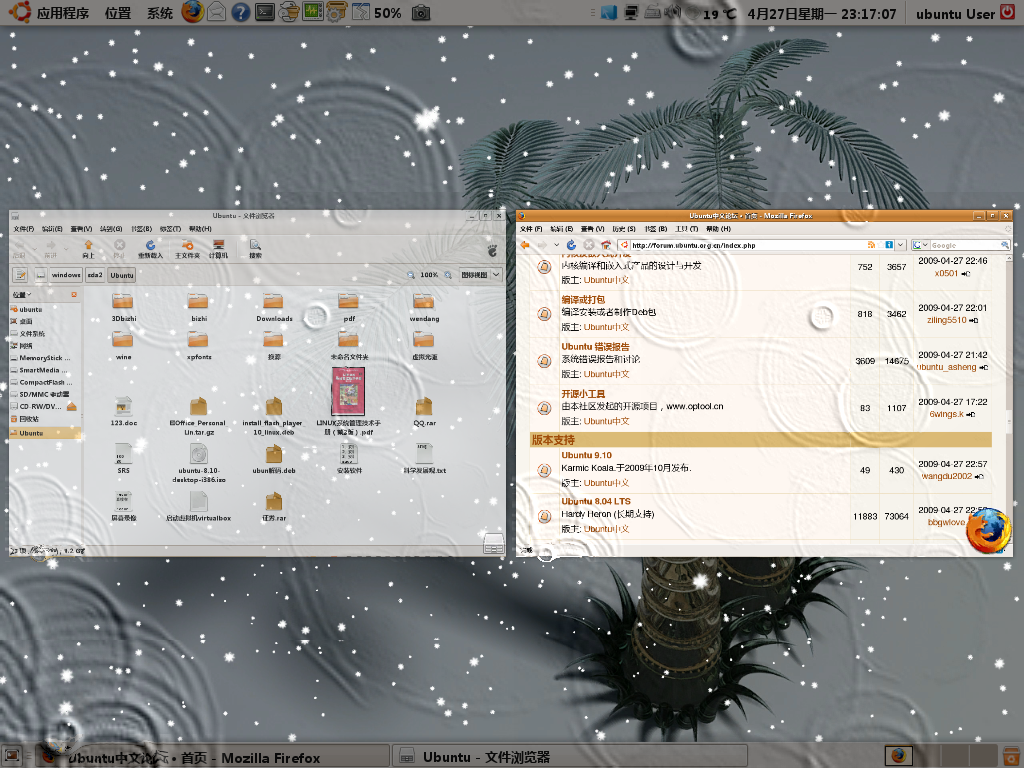Click the Google search field in Firefox

click(x=965, y=245)
